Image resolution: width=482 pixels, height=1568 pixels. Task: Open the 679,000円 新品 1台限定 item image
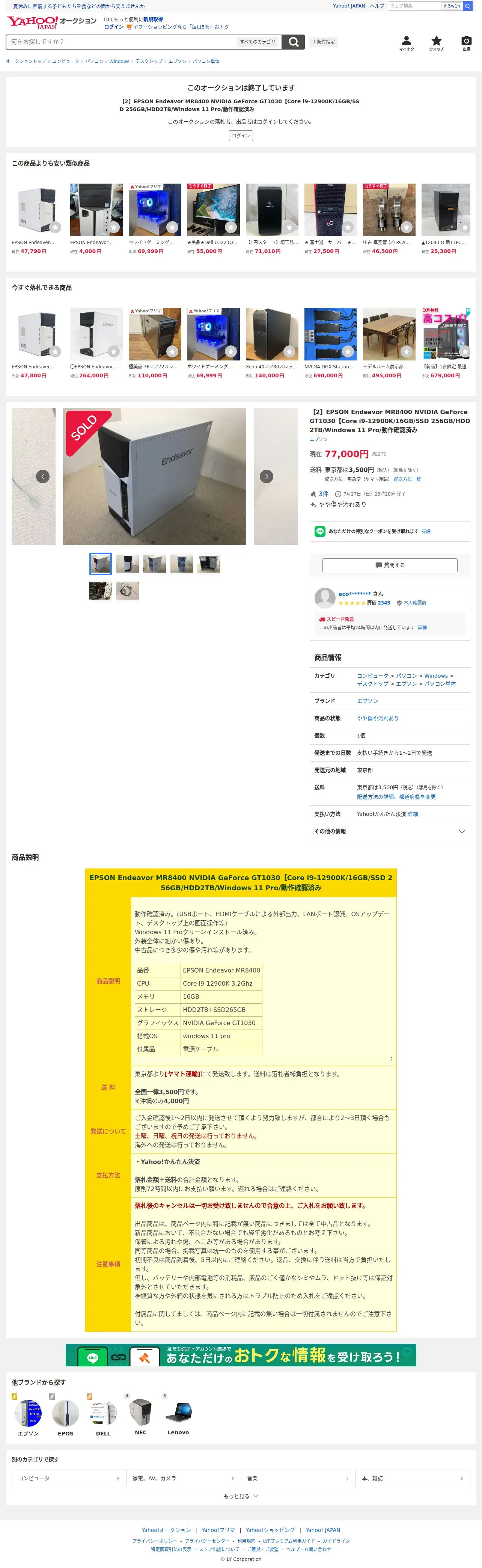tap(446, 333)
